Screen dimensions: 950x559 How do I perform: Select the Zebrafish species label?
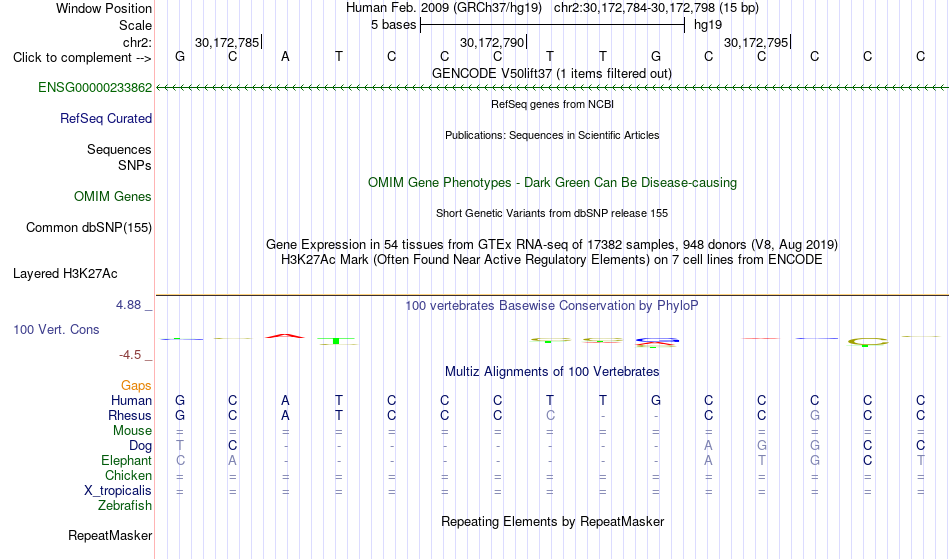125,505
